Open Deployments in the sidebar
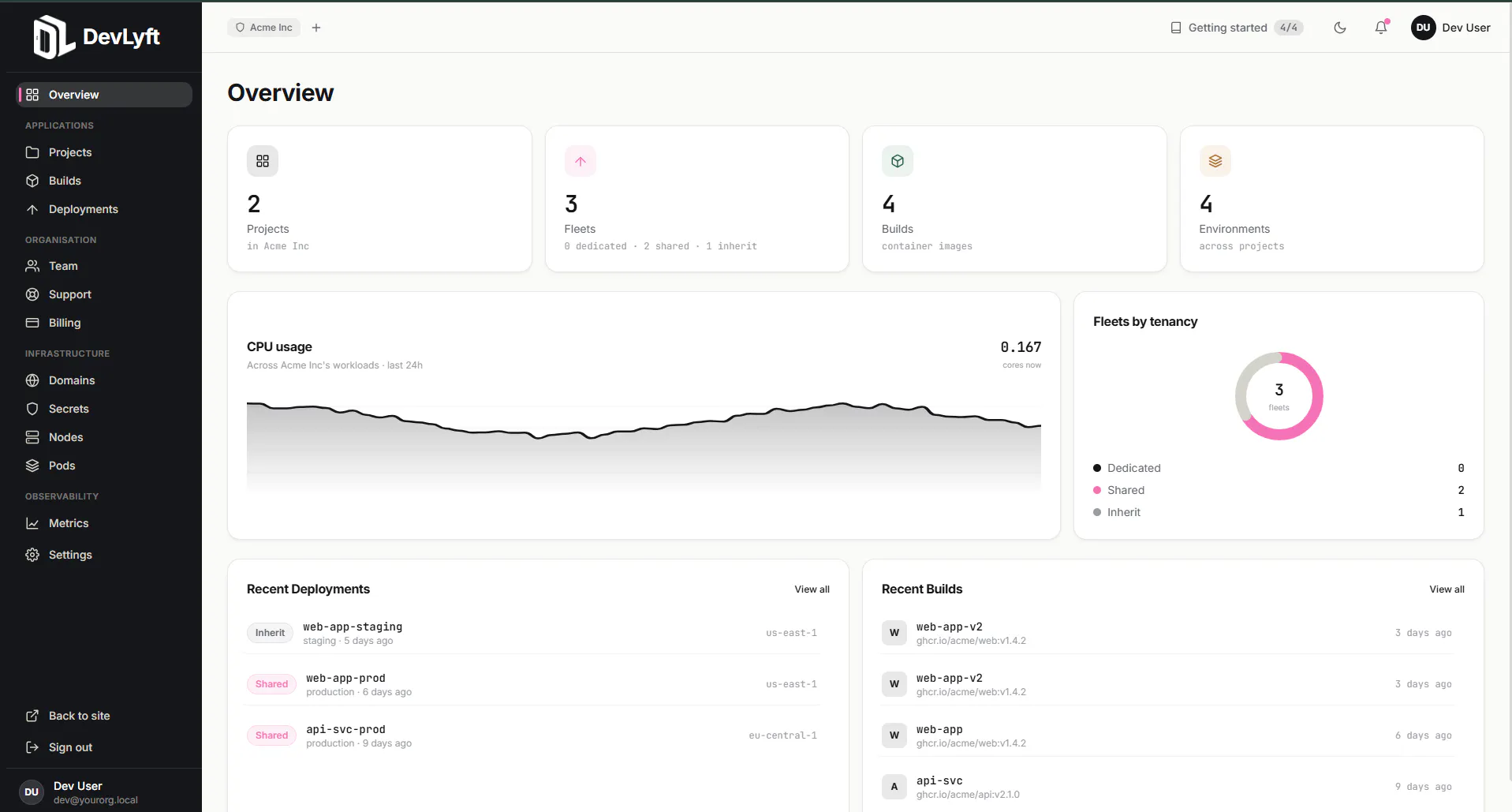The width and height of the screenshot is (1512, 812). (104, 209)
